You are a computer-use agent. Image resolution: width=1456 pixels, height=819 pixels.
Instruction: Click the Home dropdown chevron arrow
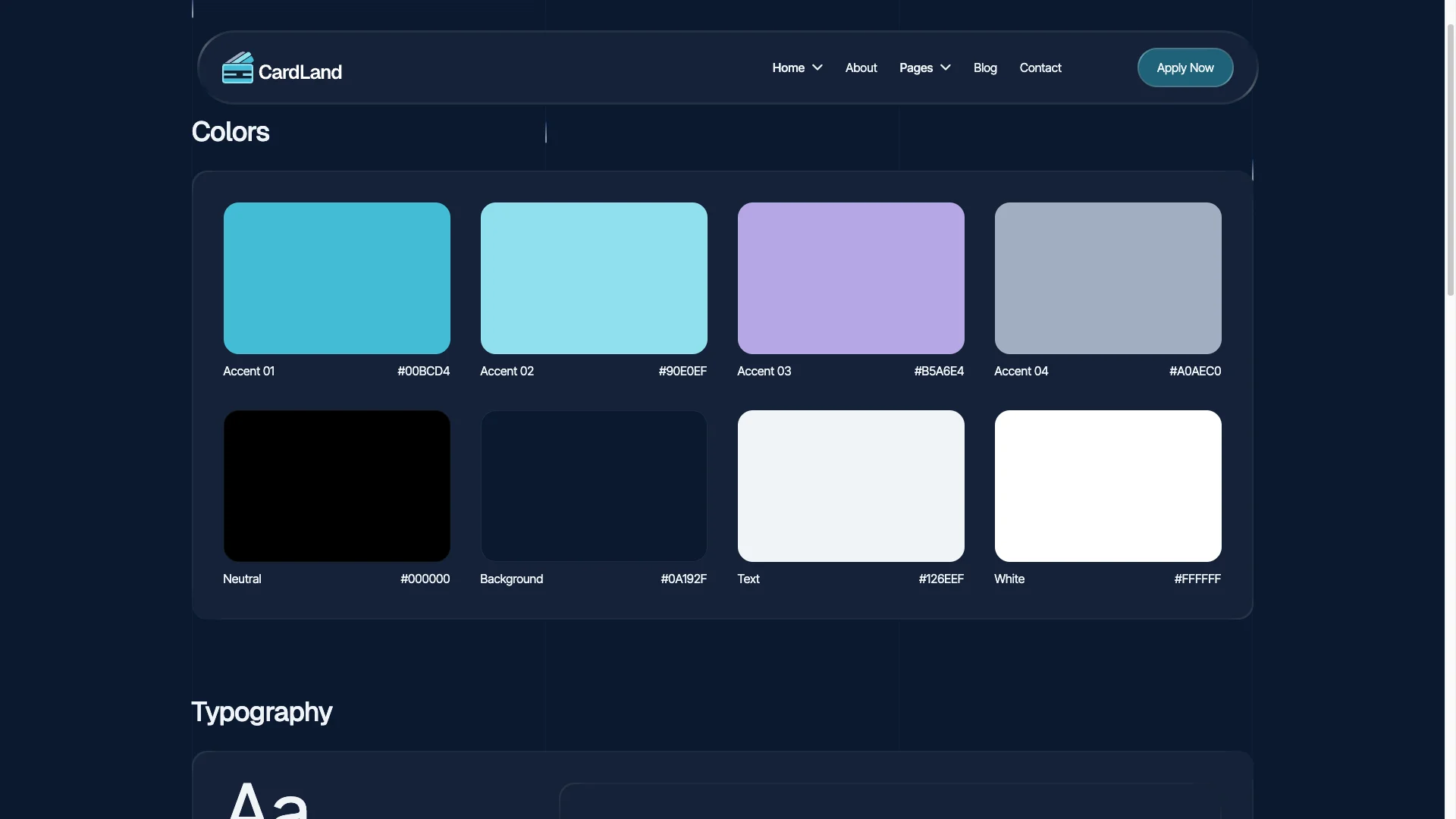[817, 67]
